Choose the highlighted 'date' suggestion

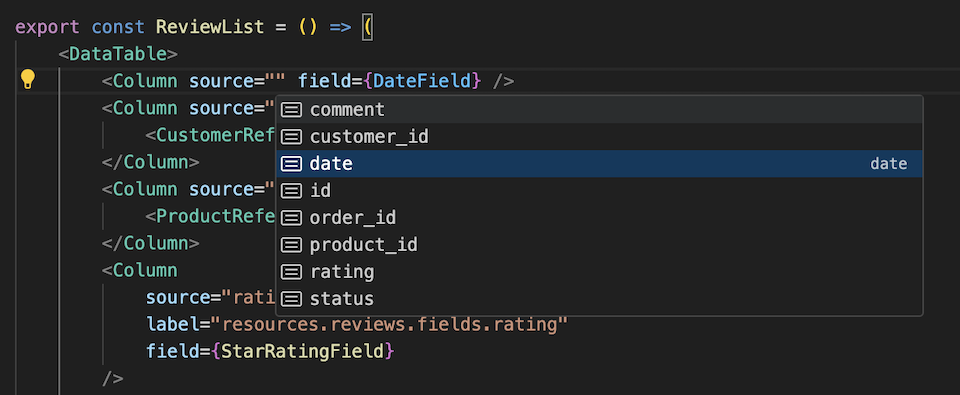(x=599, y=164)
